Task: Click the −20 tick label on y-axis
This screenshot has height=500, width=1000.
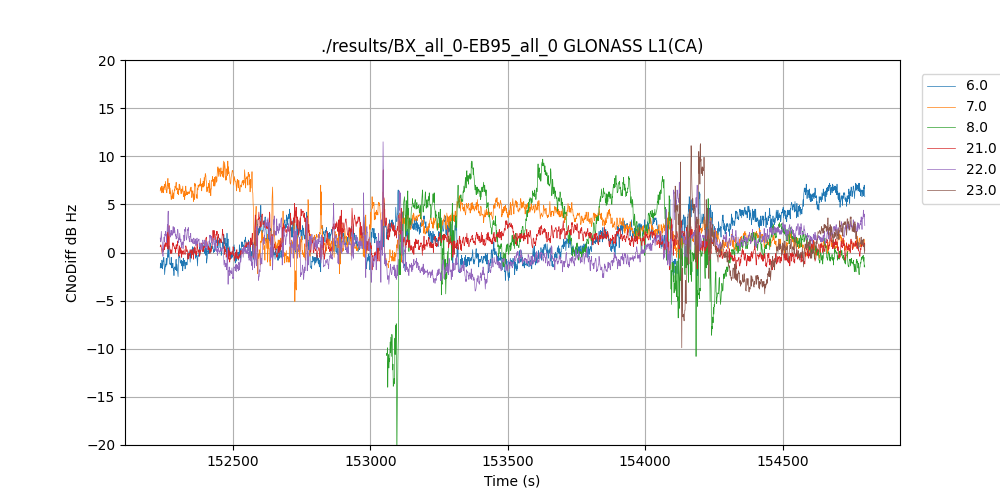Action: [x=103, y=445]
